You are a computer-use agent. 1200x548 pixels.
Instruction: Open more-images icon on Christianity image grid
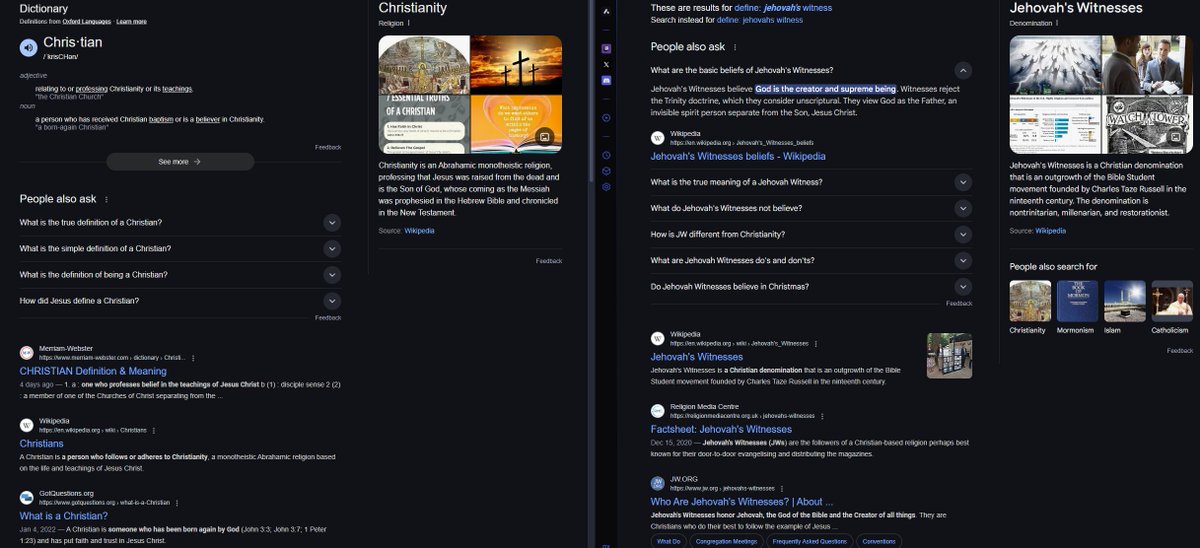pos(545,136)
